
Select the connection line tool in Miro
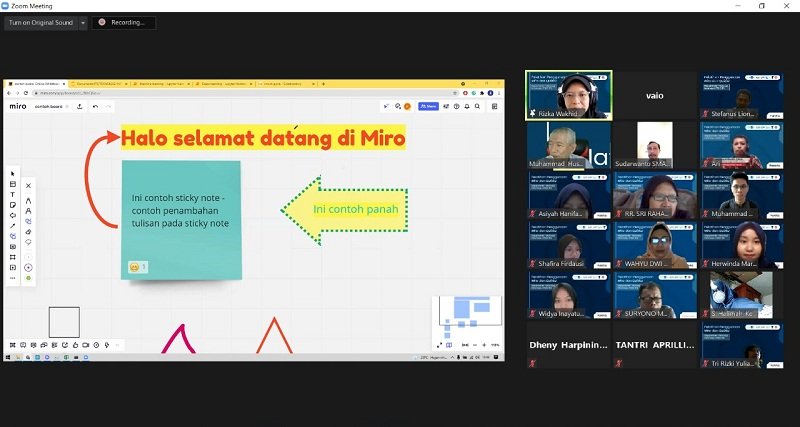(13, 226)
